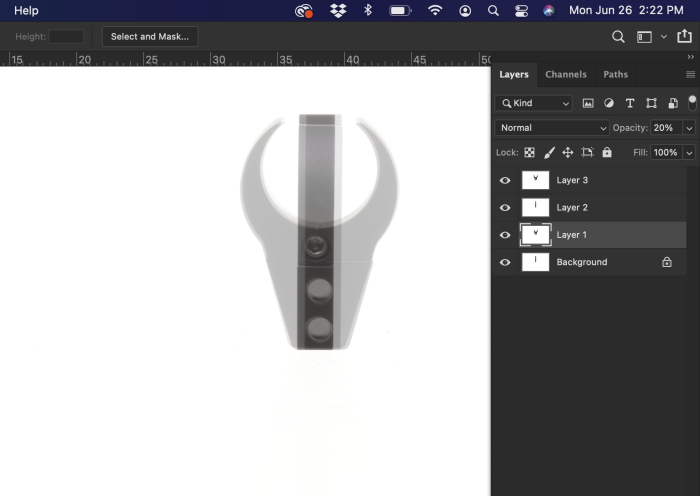Toggle visibility of Layer 2
The image size is (700, 496).
pos(505,208)
